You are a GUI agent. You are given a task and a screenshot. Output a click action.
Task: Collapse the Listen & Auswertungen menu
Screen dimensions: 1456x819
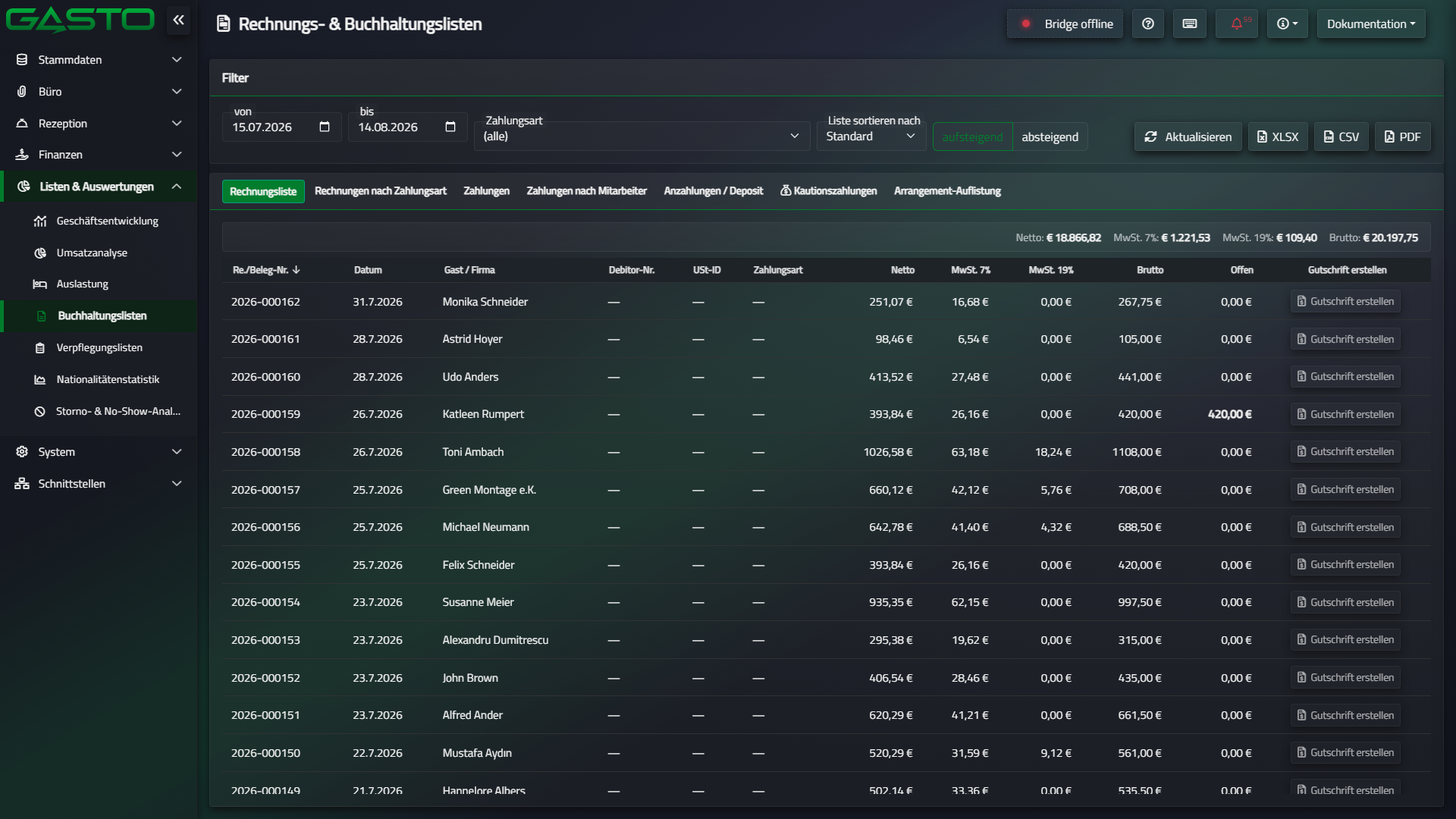pos(99,187)
